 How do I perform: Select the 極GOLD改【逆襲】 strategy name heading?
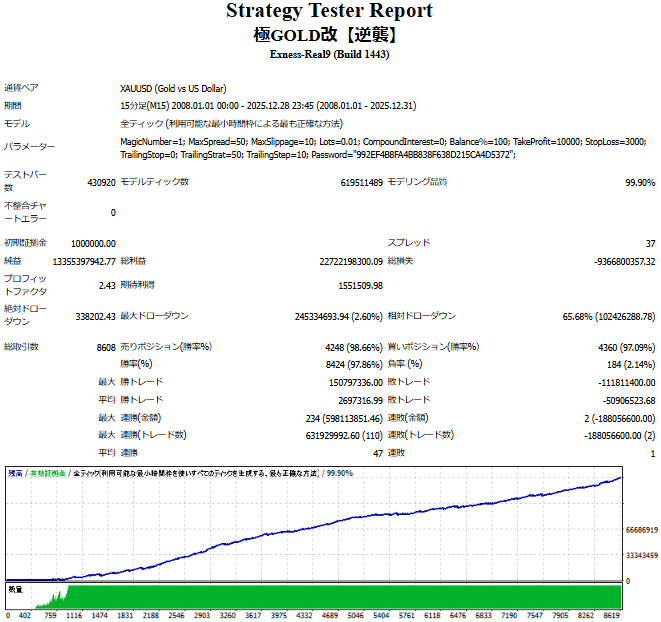tap(329, 34)
